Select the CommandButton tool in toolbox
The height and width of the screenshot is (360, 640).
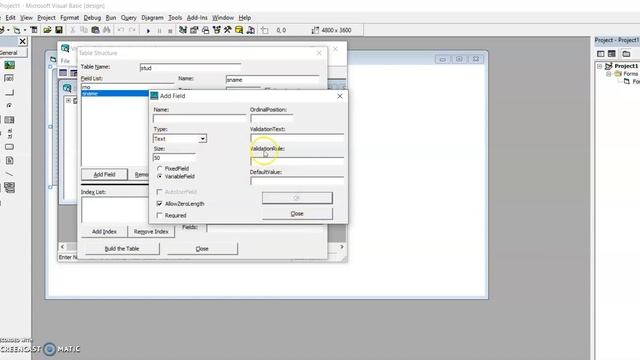pos(9,92)
